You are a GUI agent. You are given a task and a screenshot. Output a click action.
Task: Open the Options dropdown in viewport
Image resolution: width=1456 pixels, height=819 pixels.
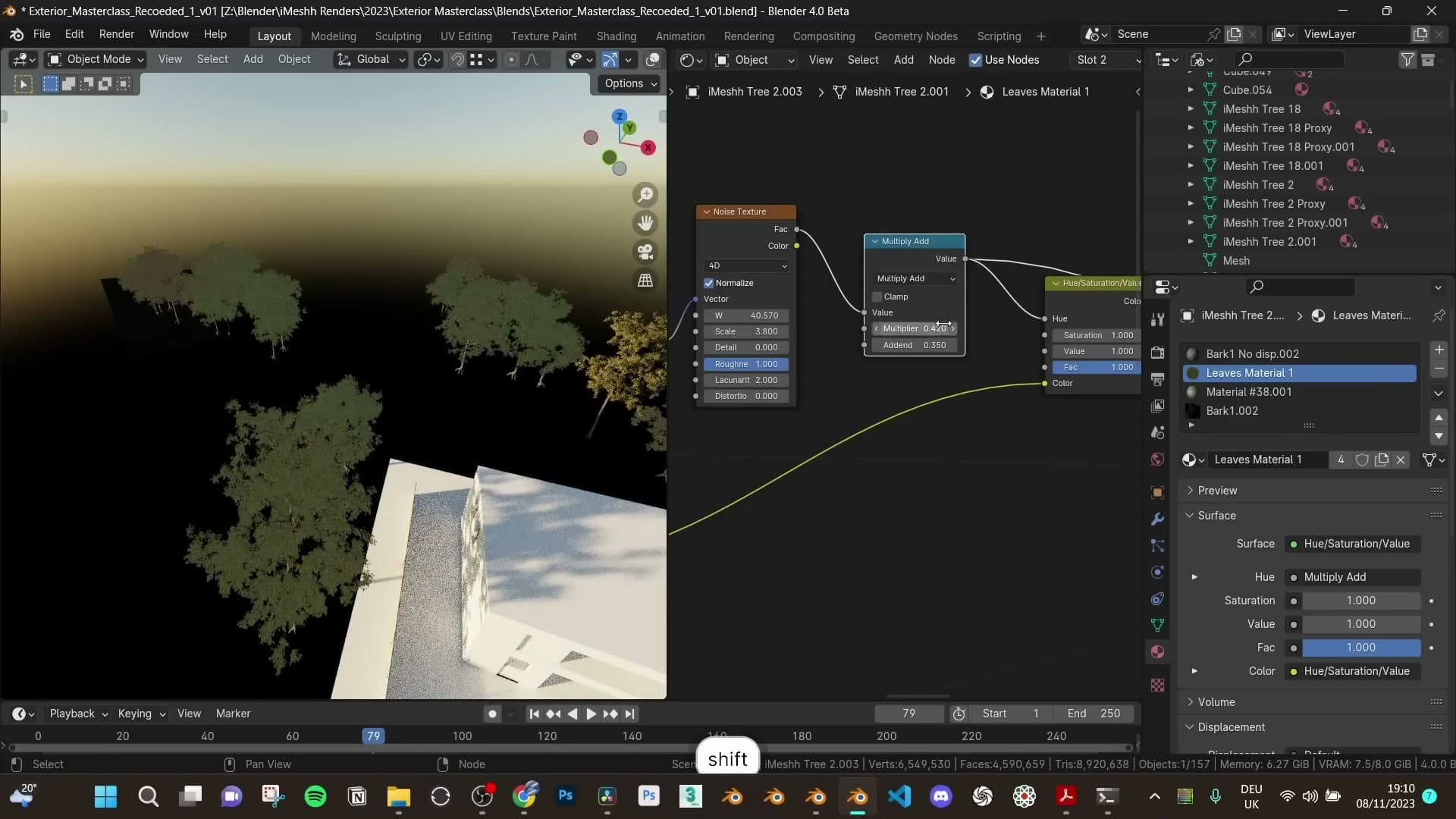point(631,83)
